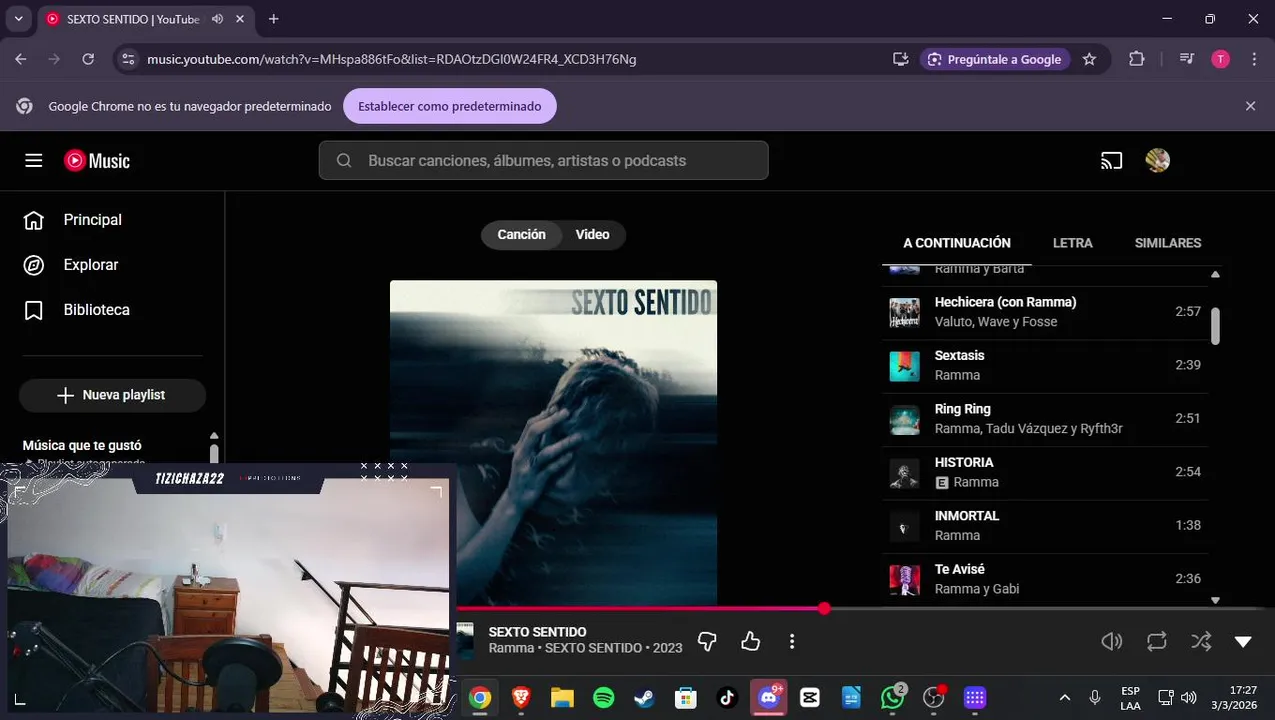Click the YouTube Music logo
The width and height of the screenshot is (1275, 720).
pos(97,161)
